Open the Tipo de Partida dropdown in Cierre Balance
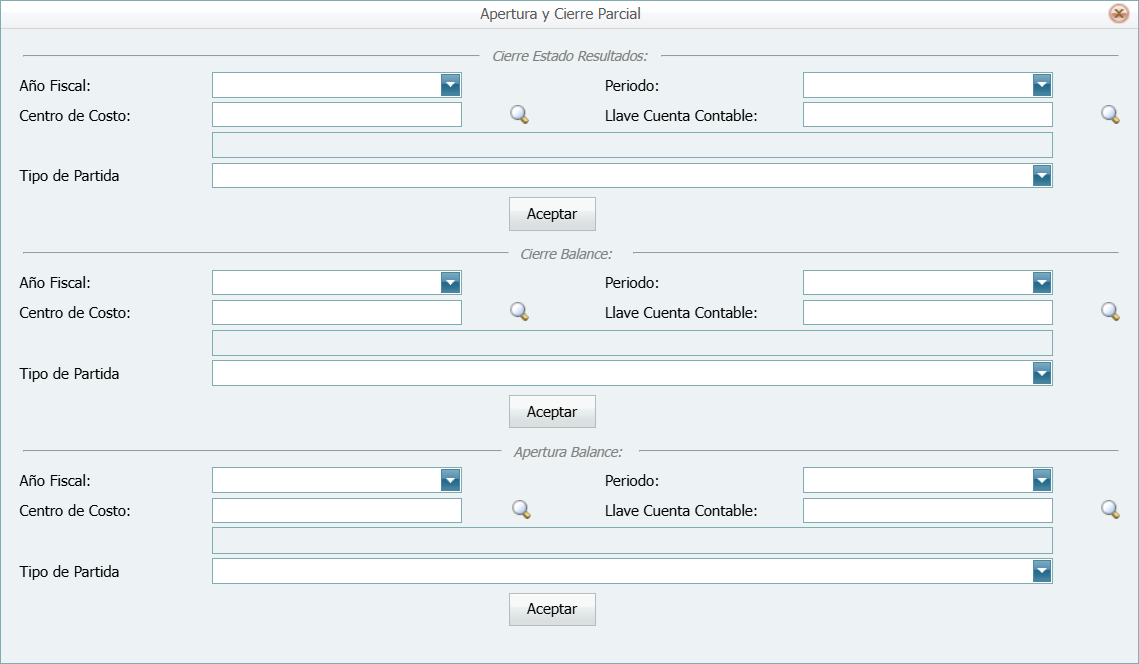The width and height of the screenshot is (1139, 664). [x=1043, y=373]
